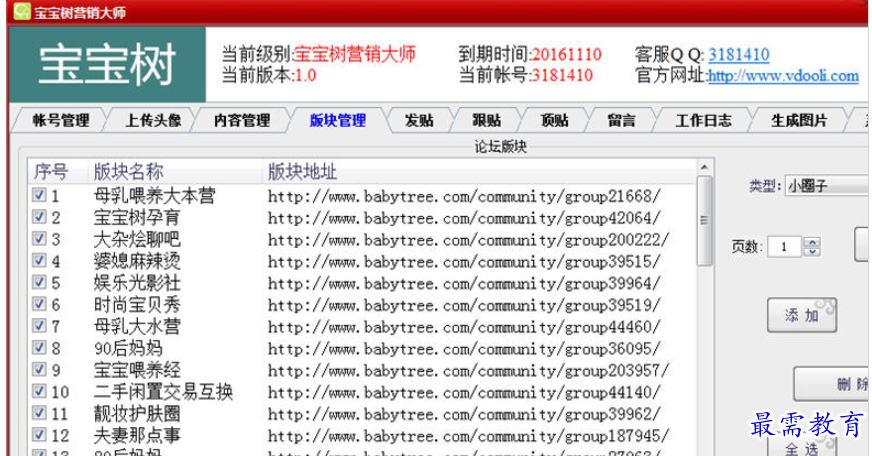Click the URL ending group39515/
Screen dimensions: 872x456
click(x=464, y=261)
